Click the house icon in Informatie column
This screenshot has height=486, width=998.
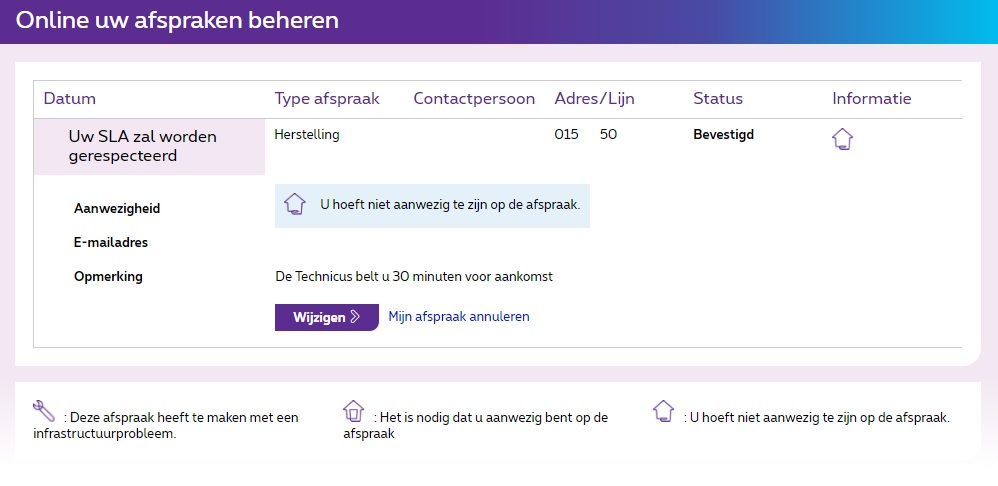tap(842, 139)
